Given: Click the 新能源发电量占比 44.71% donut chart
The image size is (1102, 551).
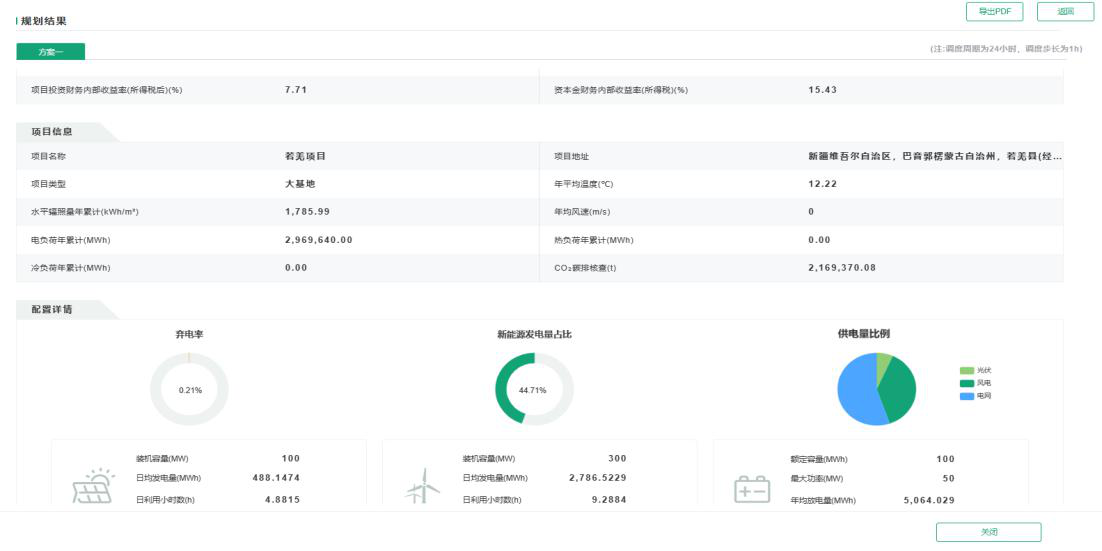Looking at the screenshot, I should [533, 390].
